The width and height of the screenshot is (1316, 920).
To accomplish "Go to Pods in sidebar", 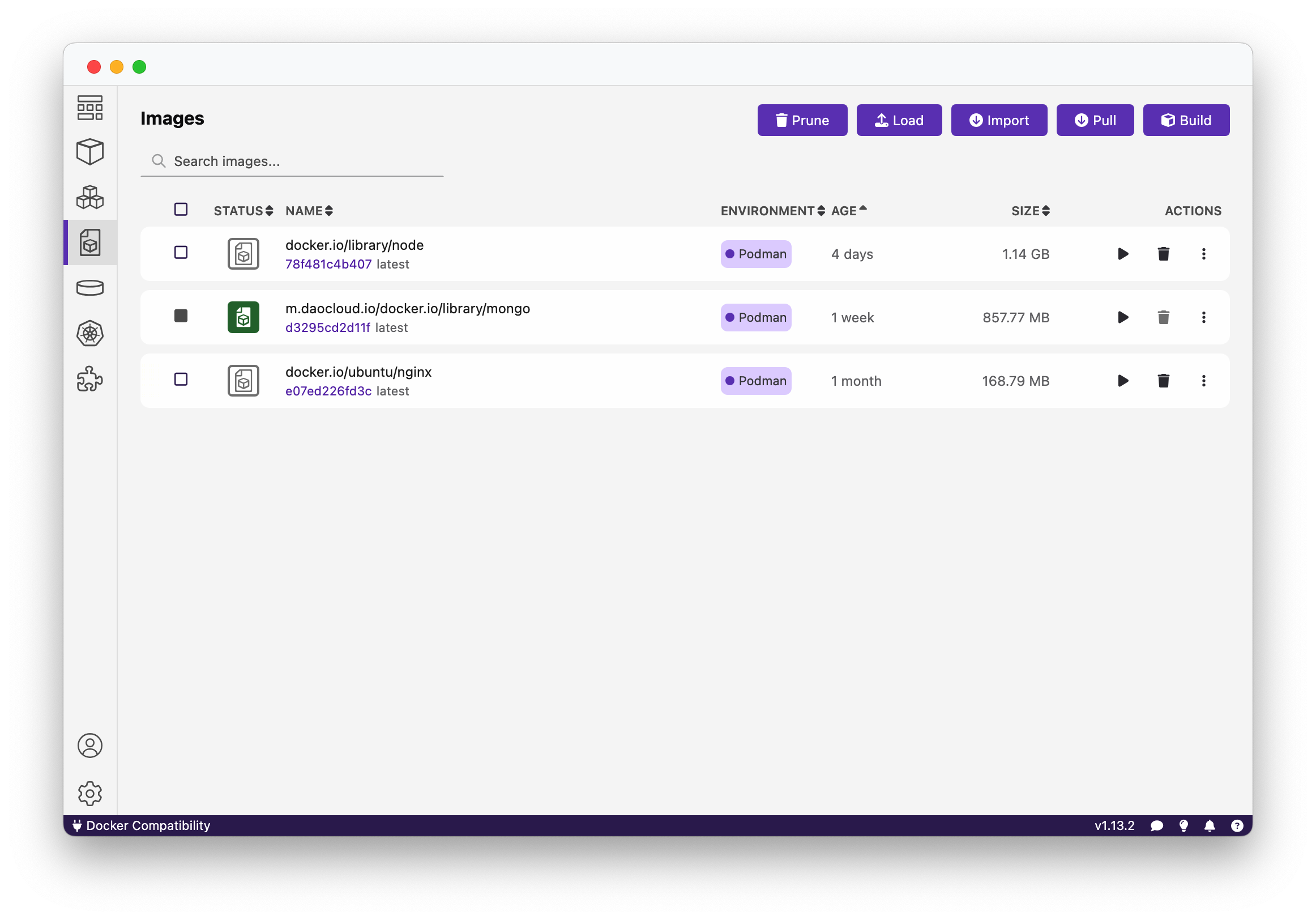I will pyautogui.click(x=90, y=197).
